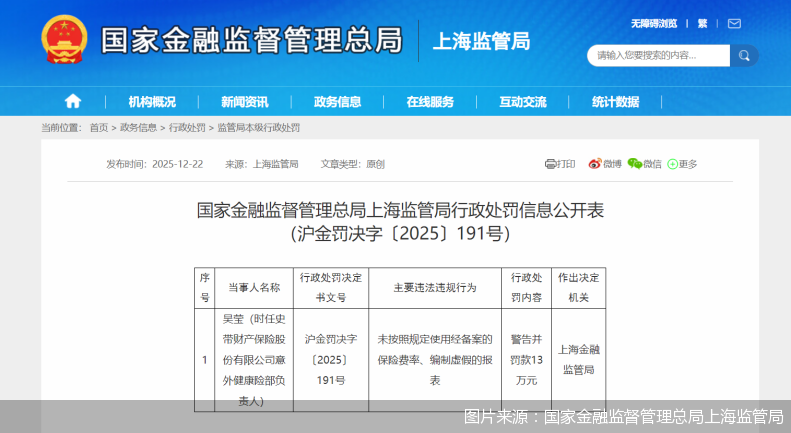Open the mail envelope icon
791x433 pixels.
coord(734,24)
